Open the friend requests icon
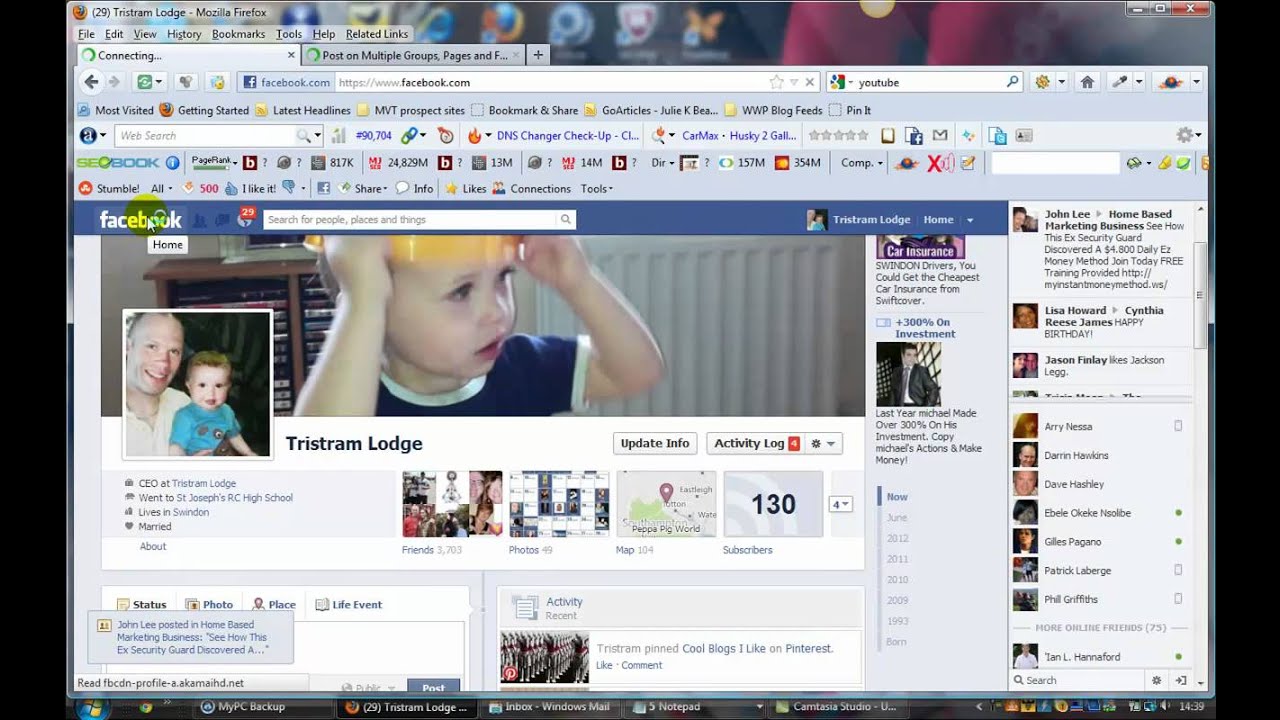This screenshot has height=720, width=1280. pos(200,220)
